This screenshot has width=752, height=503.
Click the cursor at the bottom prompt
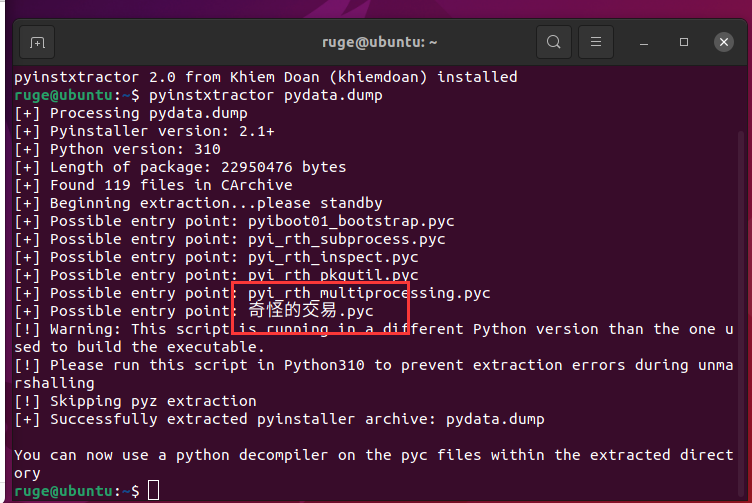(153, 490)
